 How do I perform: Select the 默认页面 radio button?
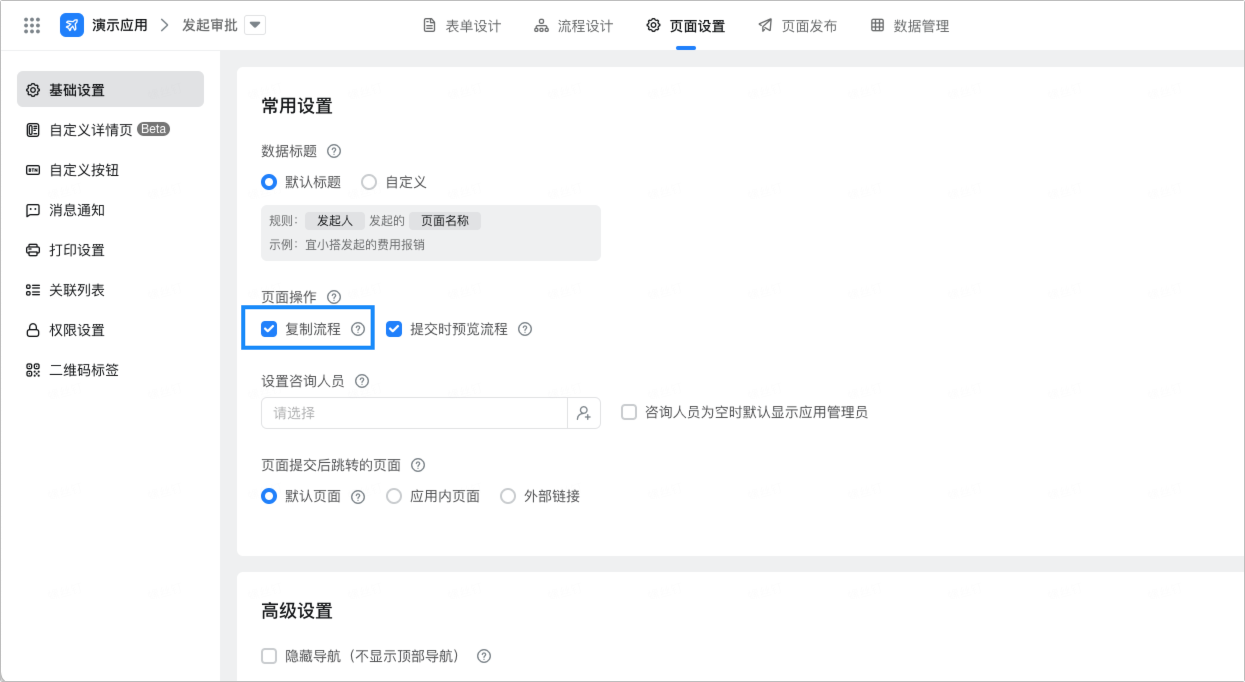[x=269, y=496]
